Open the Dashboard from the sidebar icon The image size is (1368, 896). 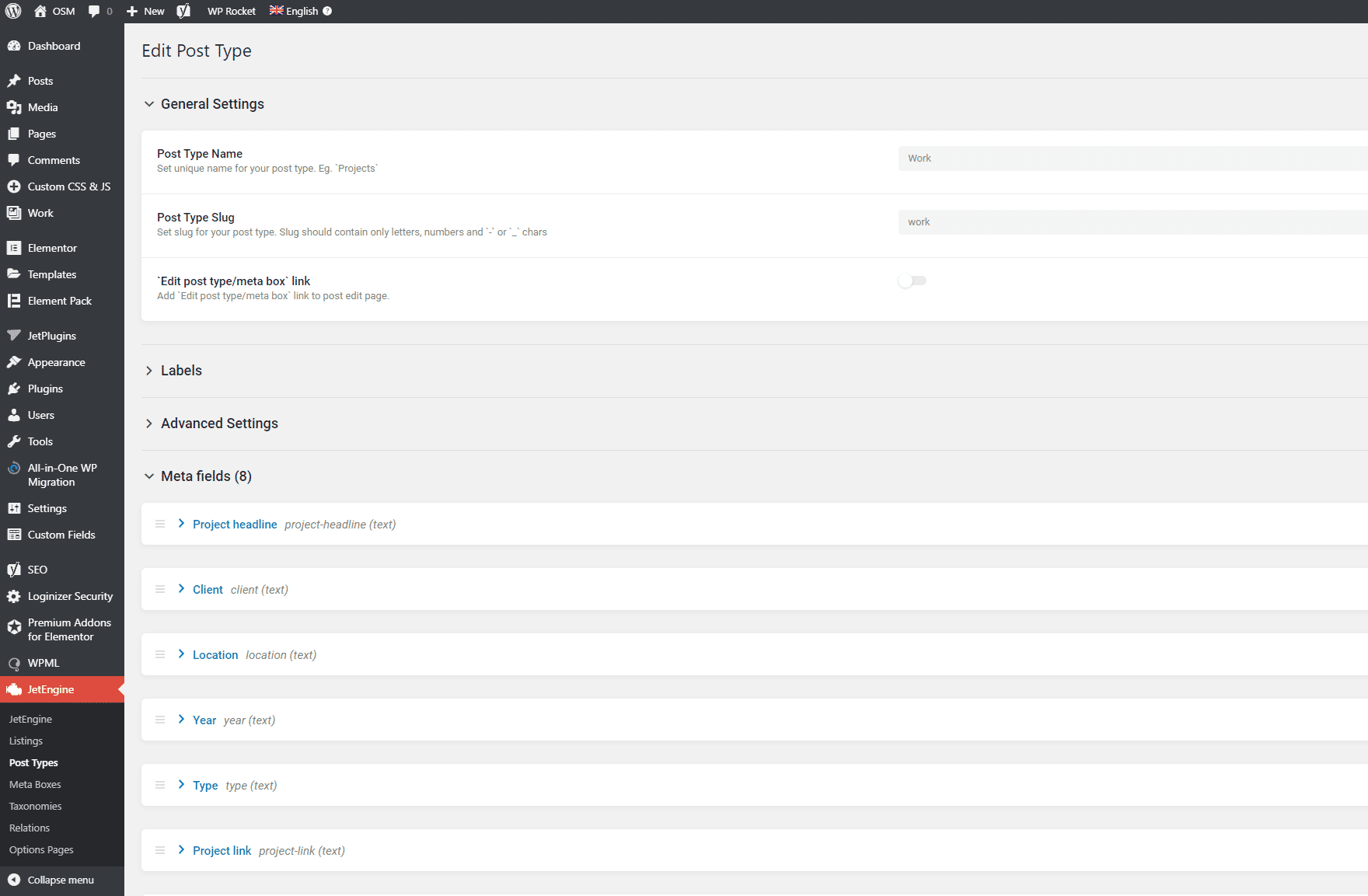(x=14, y=46)
